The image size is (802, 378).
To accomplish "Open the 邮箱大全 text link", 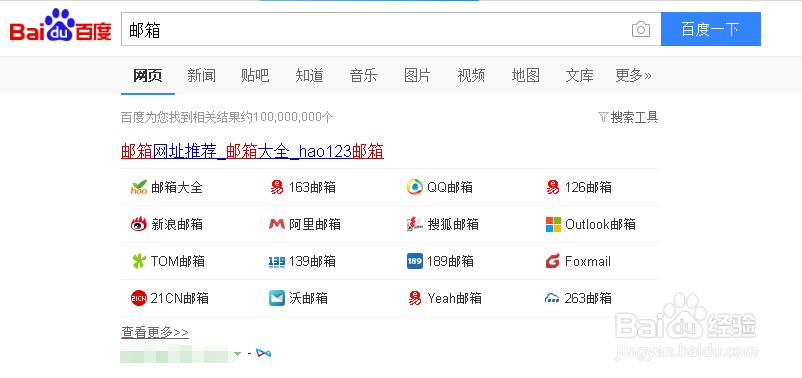I will pos(177,187).
